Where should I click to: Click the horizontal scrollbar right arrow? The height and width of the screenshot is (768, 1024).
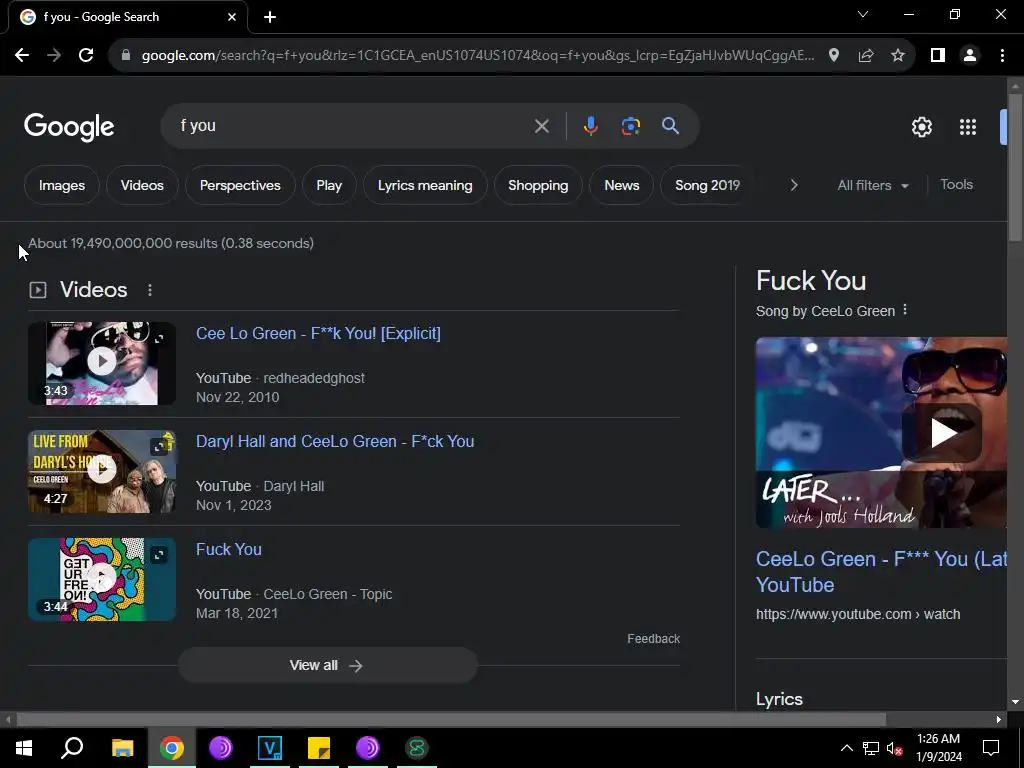(x=999, y=720)
